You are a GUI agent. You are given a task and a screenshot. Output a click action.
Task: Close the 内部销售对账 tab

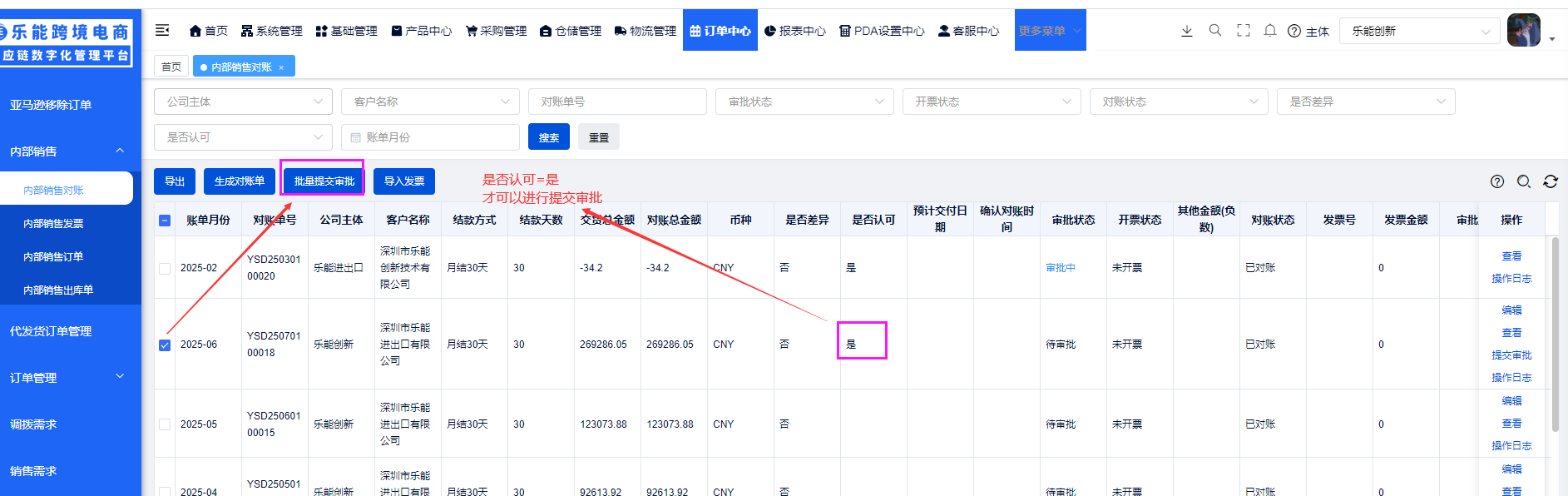tap(281, 67)
